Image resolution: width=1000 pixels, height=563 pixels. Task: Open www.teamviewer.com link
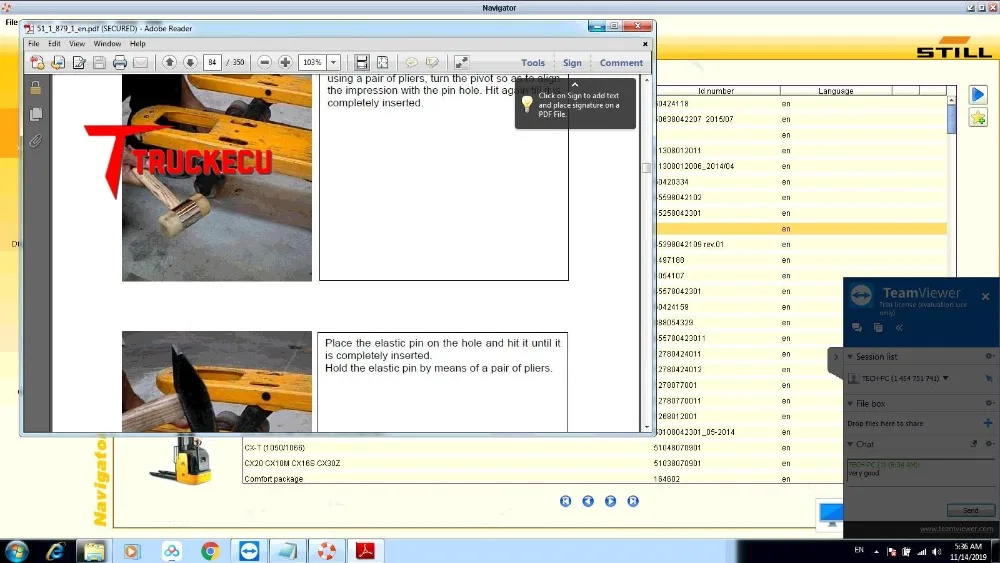click(x=956, y=529)
